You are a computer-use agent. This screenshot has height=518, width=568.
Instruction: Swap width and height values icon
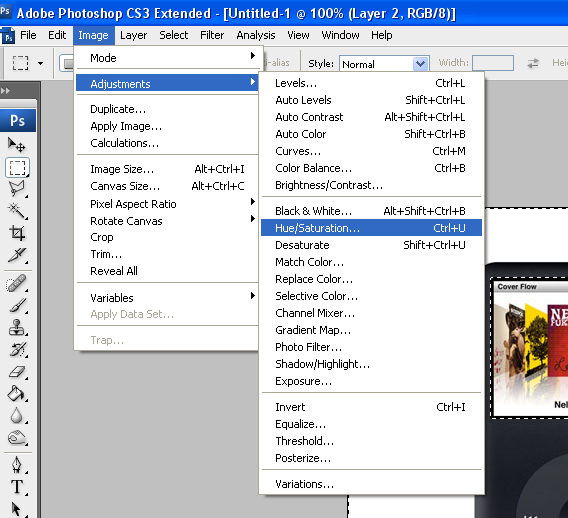(x=532, y=63)
